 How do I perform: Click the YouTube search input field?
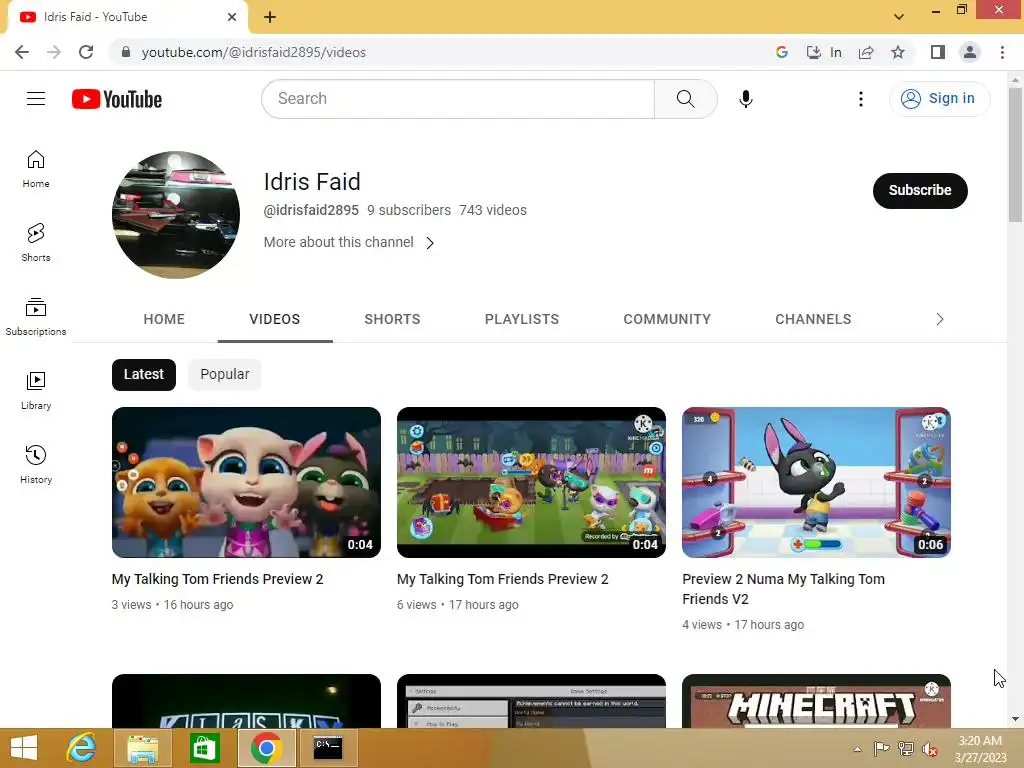(458, 99)
